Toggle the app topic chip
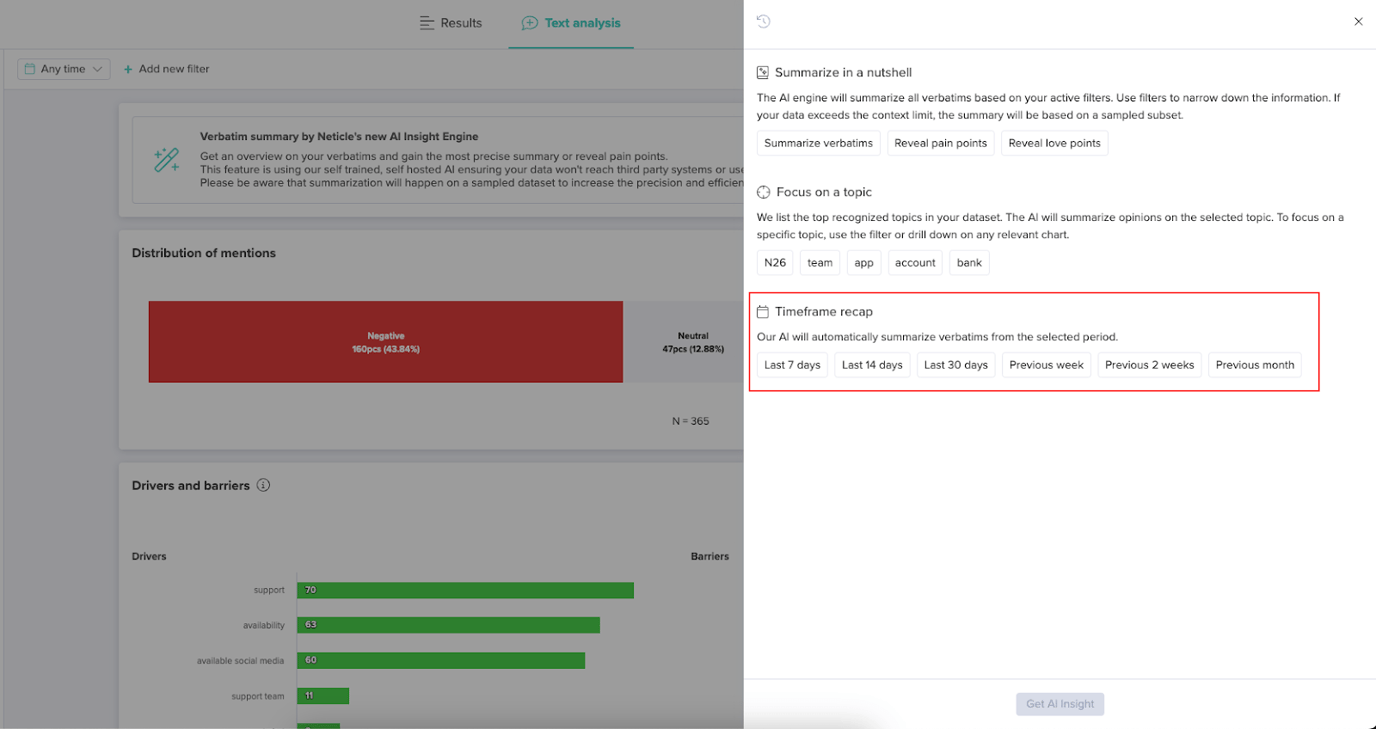 pyautogui.click(x=864, y=263)
